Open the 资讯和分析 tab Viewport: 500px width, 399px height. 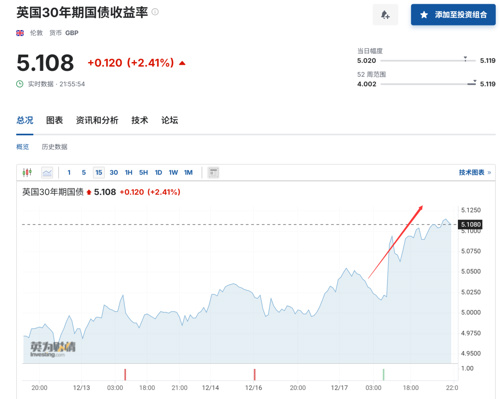pyautogui.click(x=97, y=120)
